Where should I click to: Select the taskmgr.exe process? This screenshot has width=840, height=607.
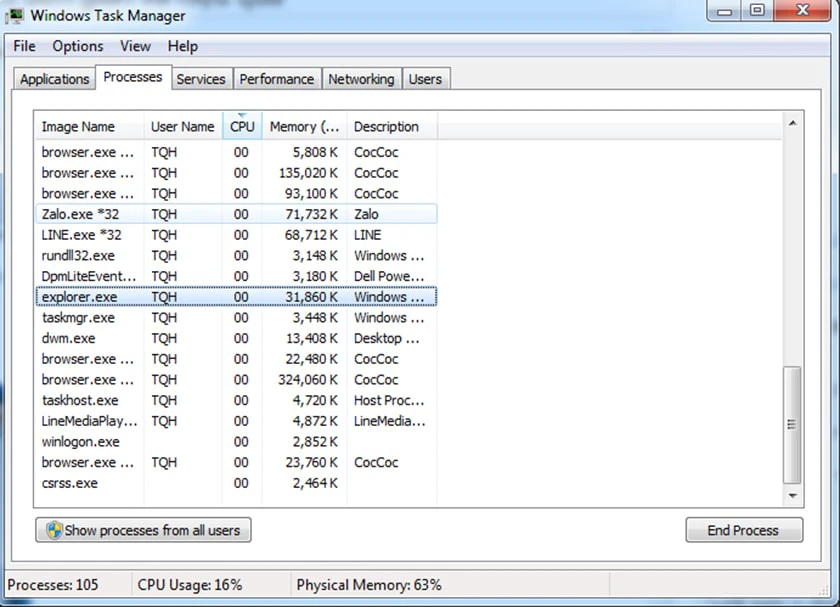[x=236, y=318]
